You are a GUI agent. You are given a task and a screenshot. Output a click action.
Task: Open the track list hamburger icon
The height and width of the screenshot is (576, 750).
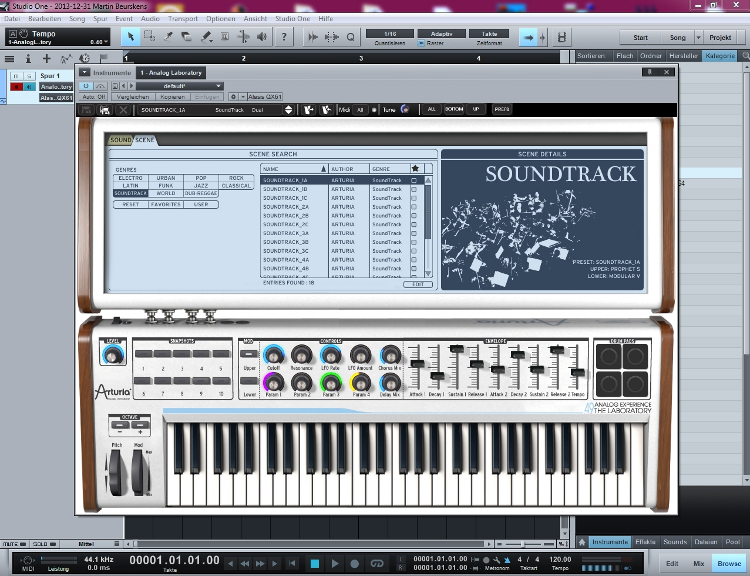pos(9,58)
